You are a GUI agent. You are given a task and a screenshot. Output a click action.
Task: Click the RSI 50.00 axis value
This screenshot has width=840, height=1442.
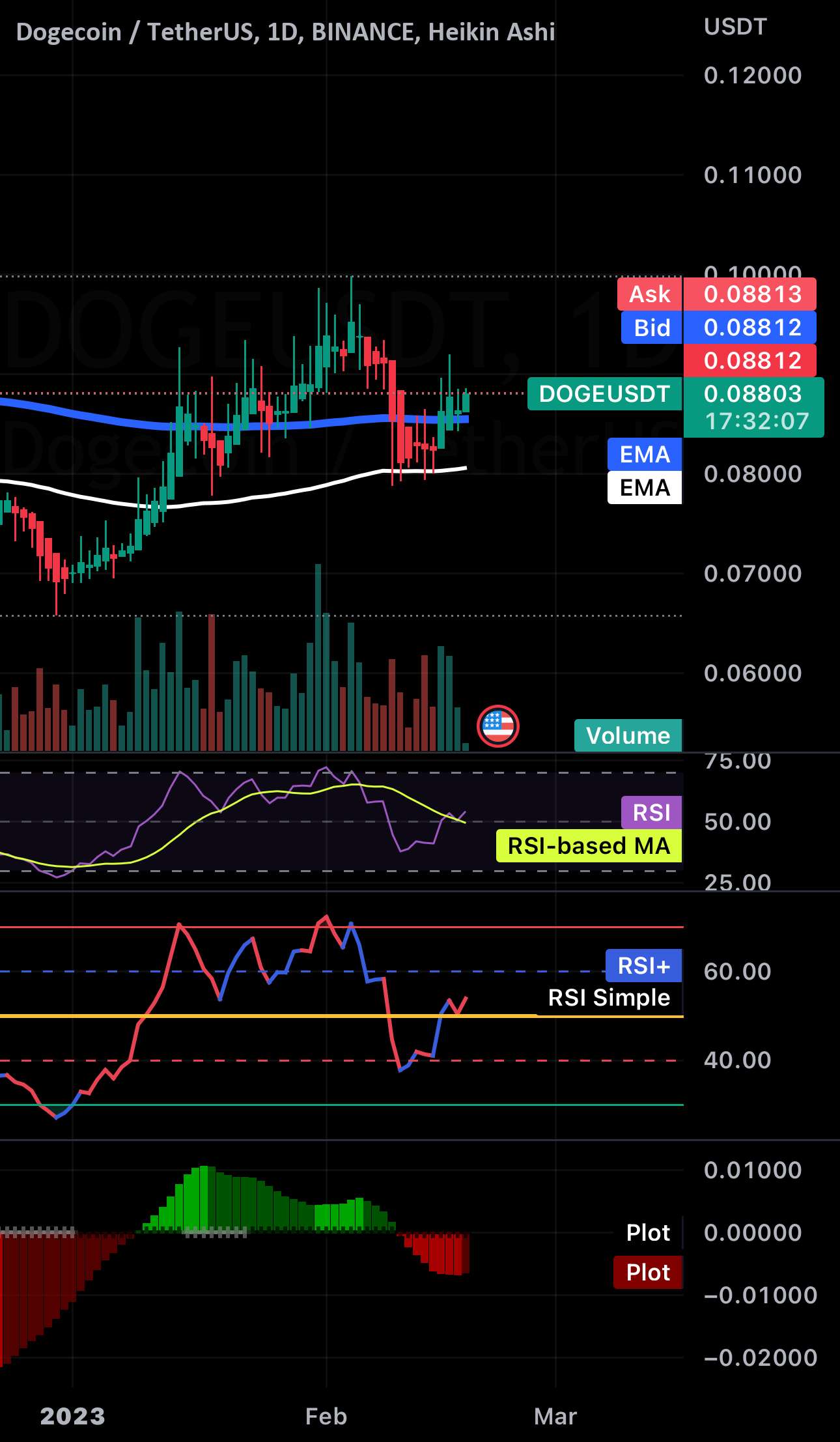click(738, 822)
